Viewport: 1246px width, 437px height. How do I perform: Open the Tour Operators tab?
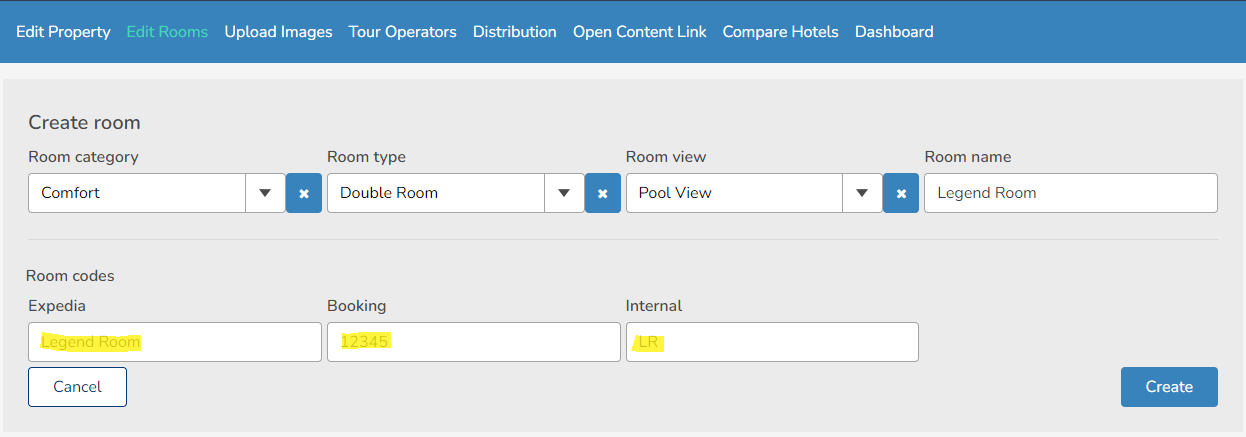402,32
